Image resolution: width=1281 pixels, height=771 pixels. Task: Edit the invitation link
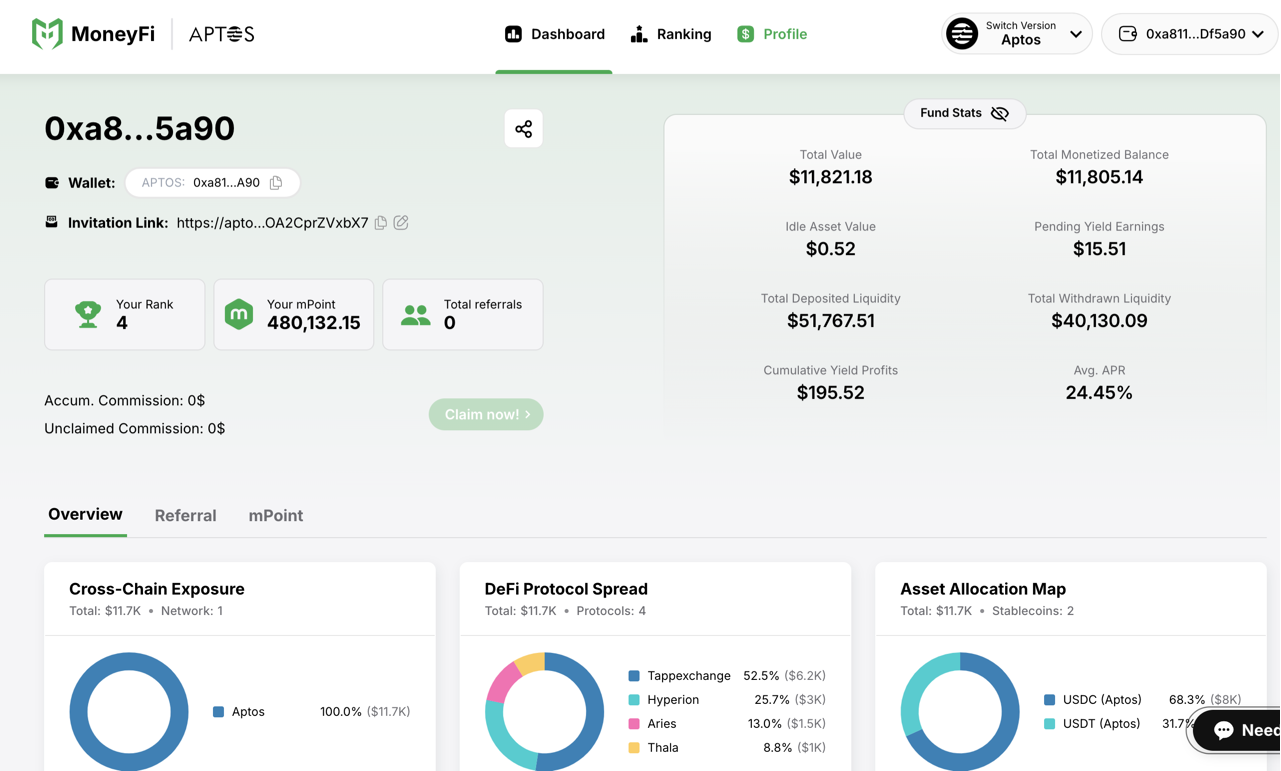coord(401,223)
